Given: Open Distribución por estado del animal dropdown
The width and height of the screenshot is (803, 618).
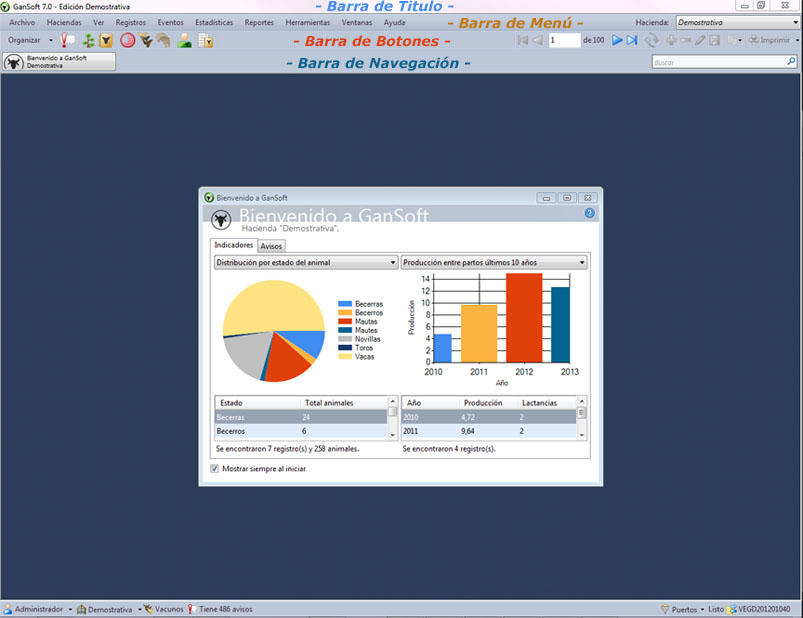Looking at the screenshot, I should click(x=306, y=262).
